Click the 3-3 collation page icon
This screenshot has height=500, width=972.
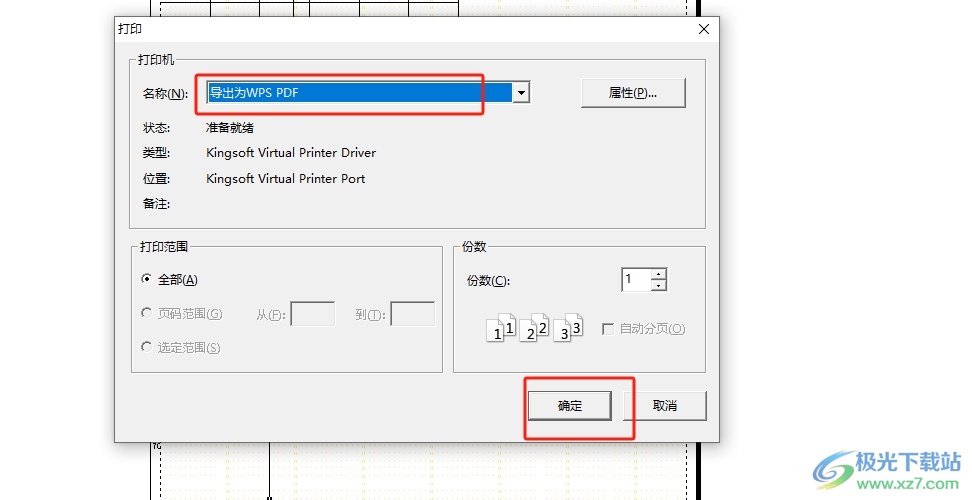[568, 328]
